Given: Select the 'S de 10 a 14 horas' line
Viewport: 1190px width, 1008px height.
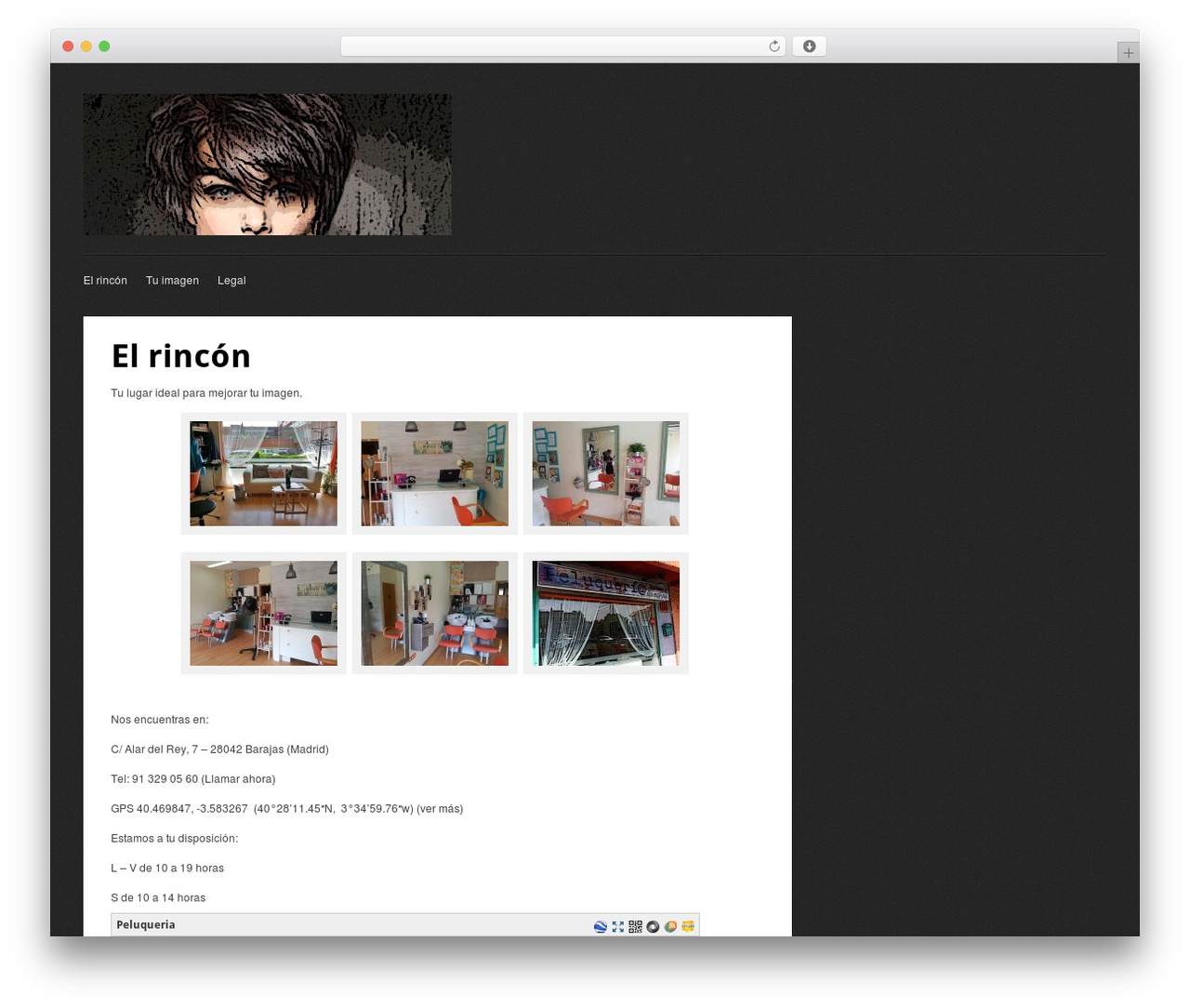Looking at the screenshot, I should coord(158,898).
